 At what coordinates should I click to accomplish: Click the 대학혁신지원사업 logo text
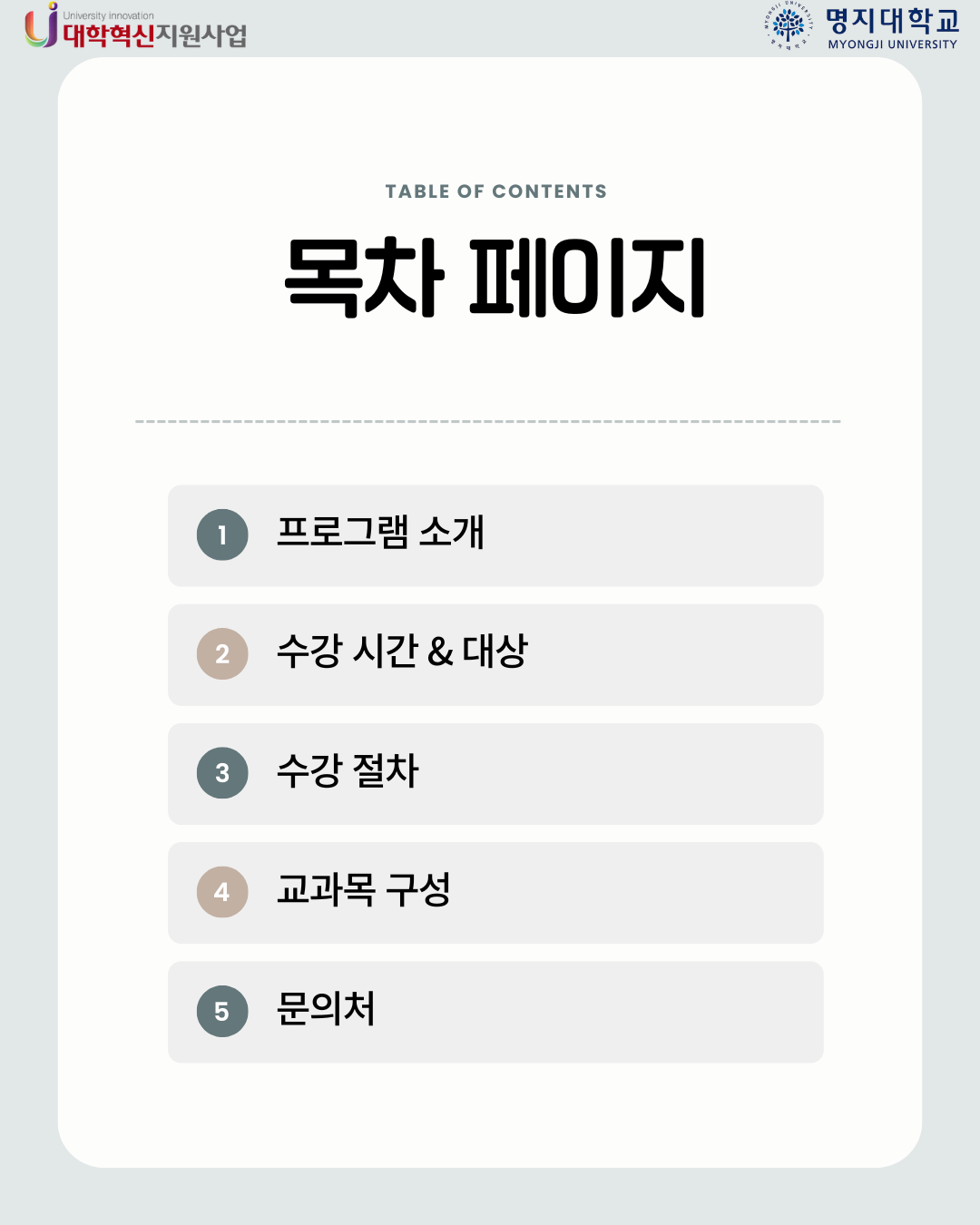(x=155, y=35)
